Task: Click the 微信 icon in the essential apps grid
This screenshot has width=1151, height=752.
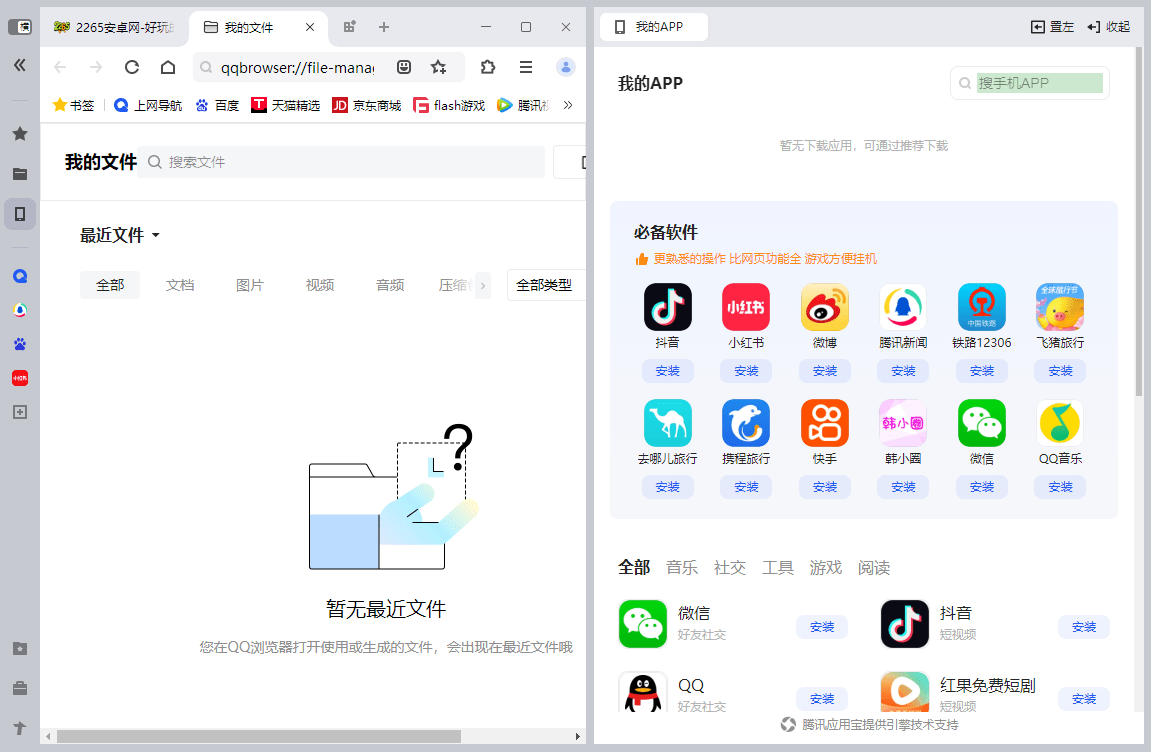Action: [981, 422]
